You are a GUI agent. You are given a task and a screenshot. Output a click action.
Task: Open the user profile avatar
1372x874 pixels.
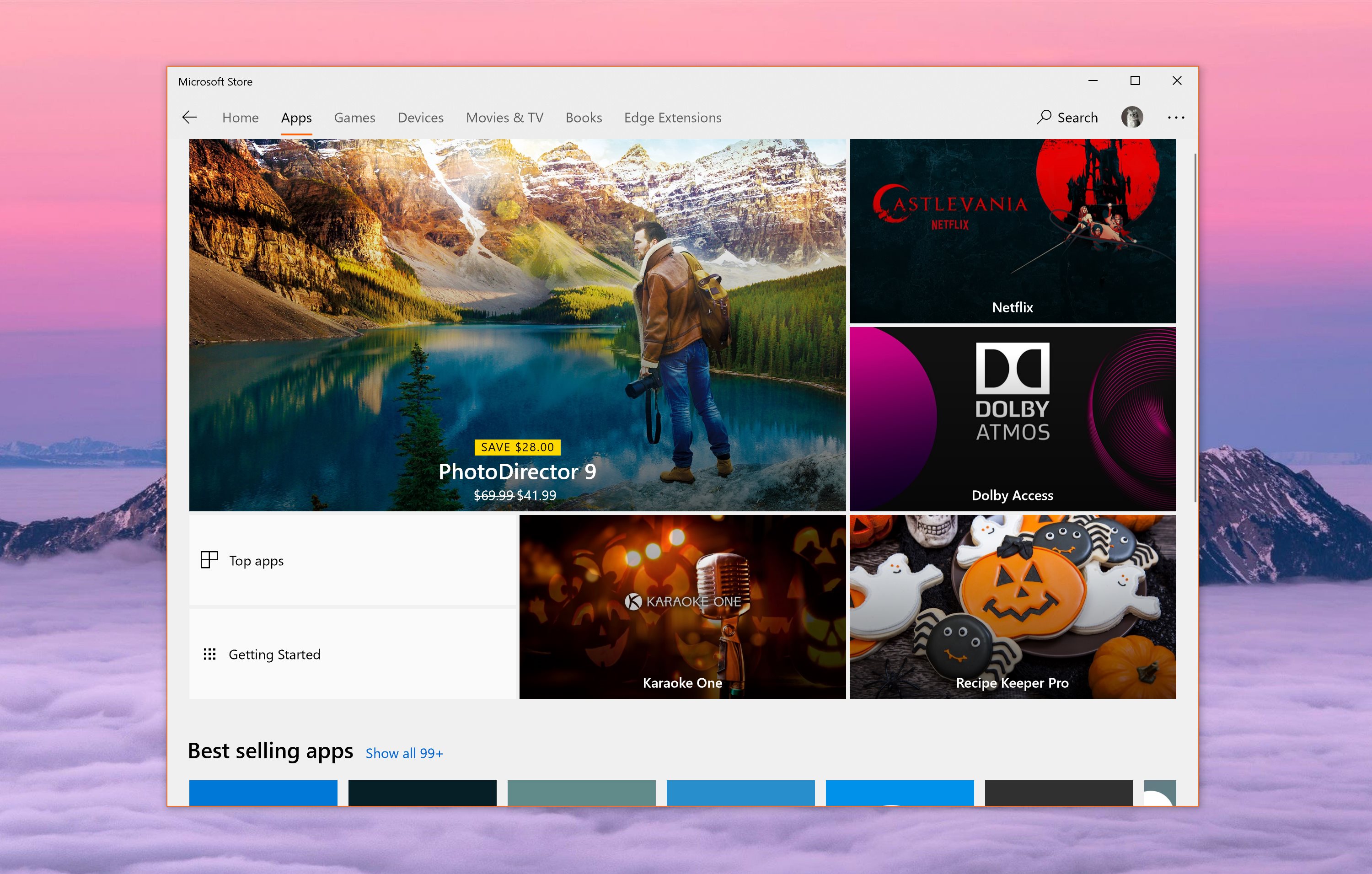point(1131,117)
